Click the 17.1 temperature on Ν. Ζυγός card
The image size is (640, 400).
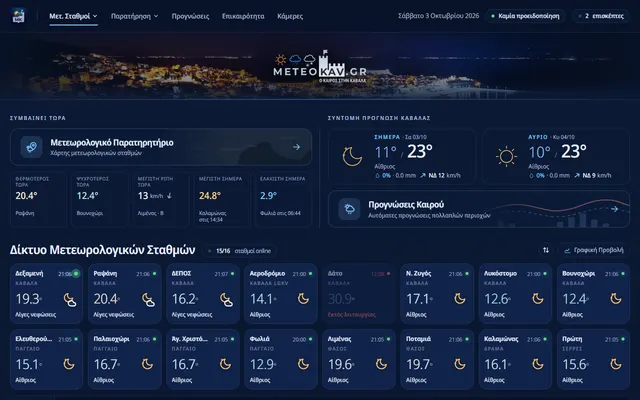pyautogui.click(x=418, y=299)
